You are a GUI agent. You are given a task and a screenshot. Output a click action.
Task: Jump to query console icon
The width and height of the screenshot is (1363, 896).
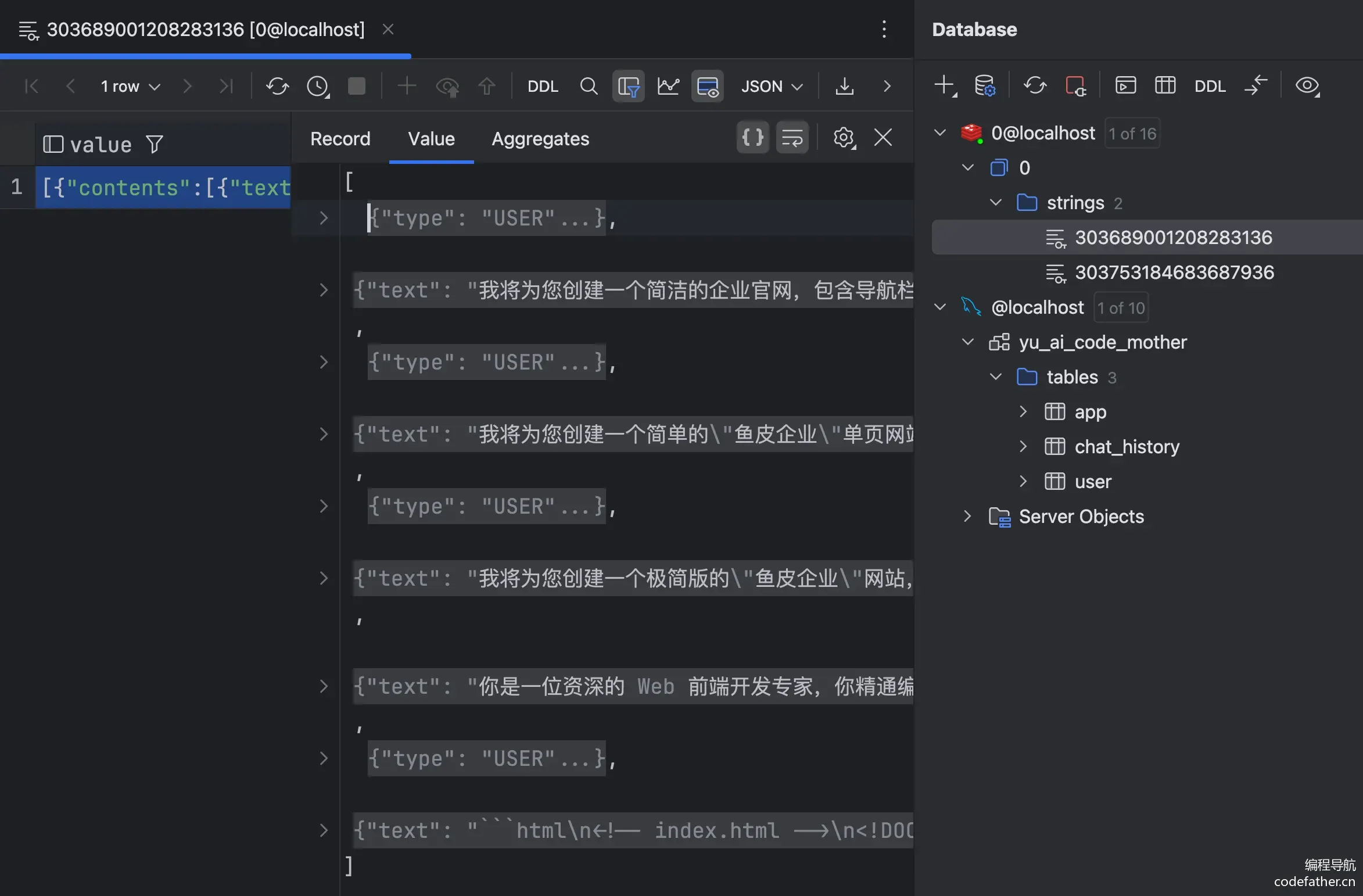(1125, 86)
